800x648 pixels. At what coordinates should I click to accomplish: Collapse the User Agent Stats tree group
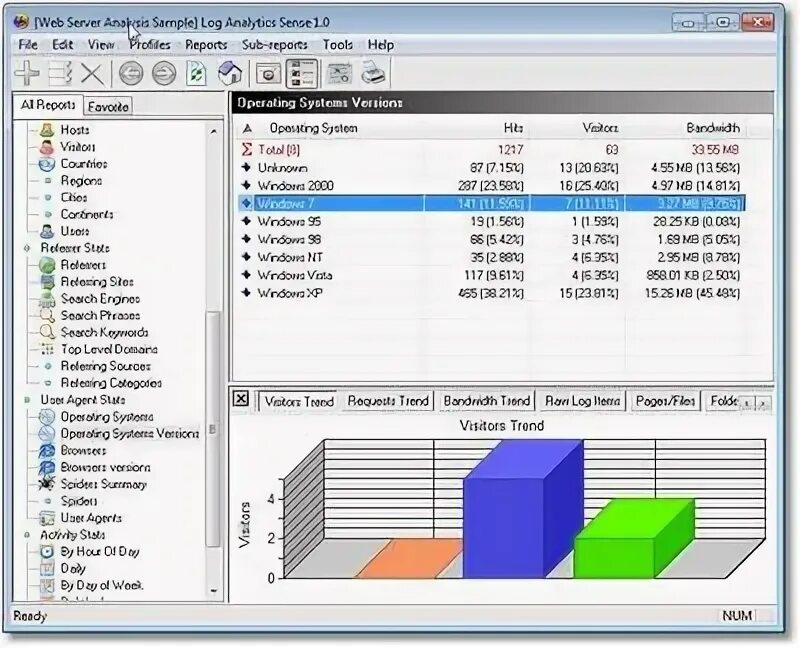coord(27,400)
